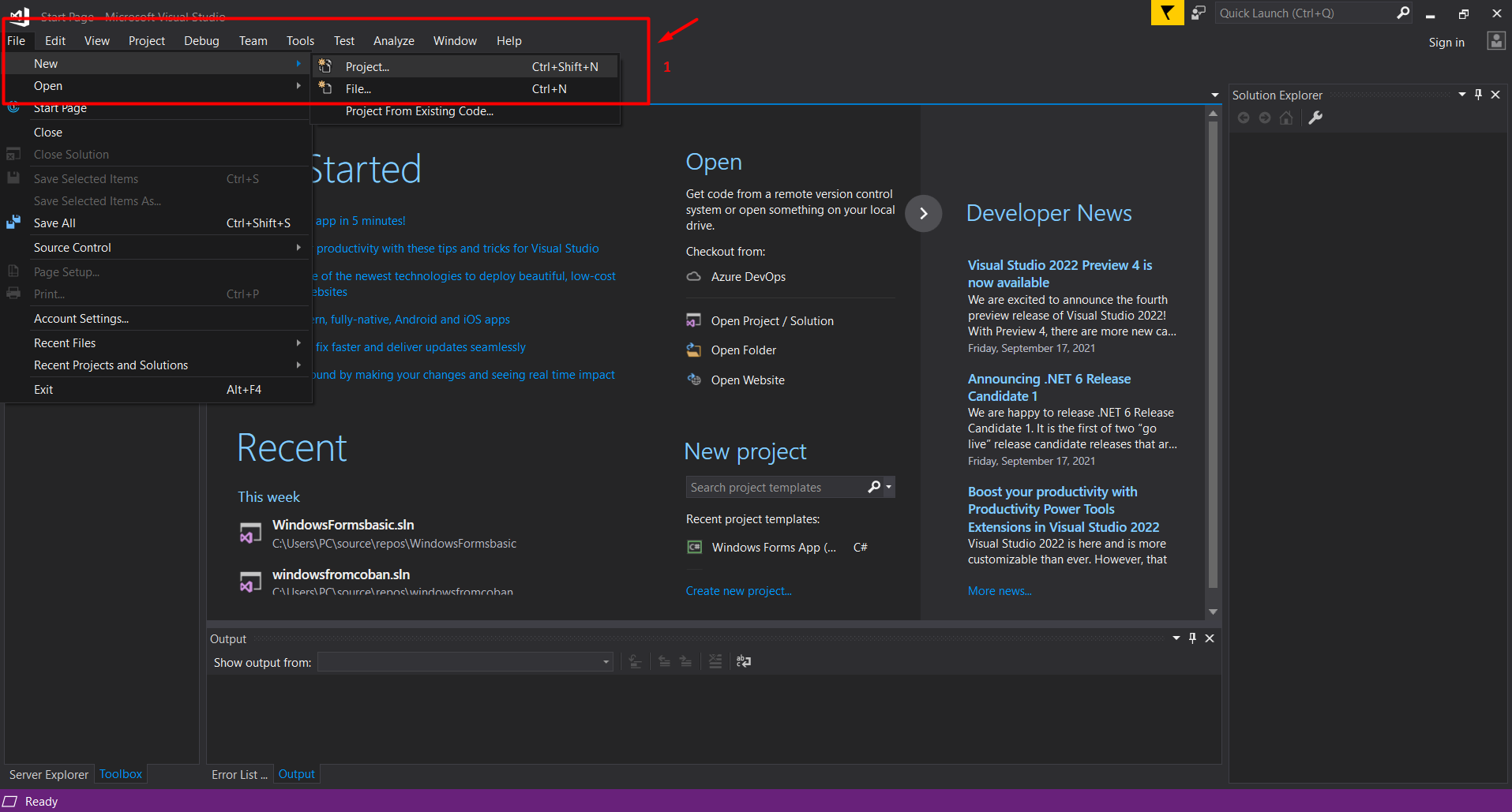Click the Close item in File menu

(x=156, y=132)
